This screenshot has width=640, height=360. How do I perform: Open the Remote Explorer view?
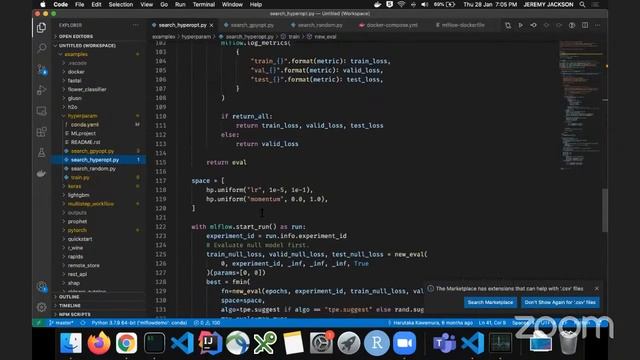(x=41, y=111)
